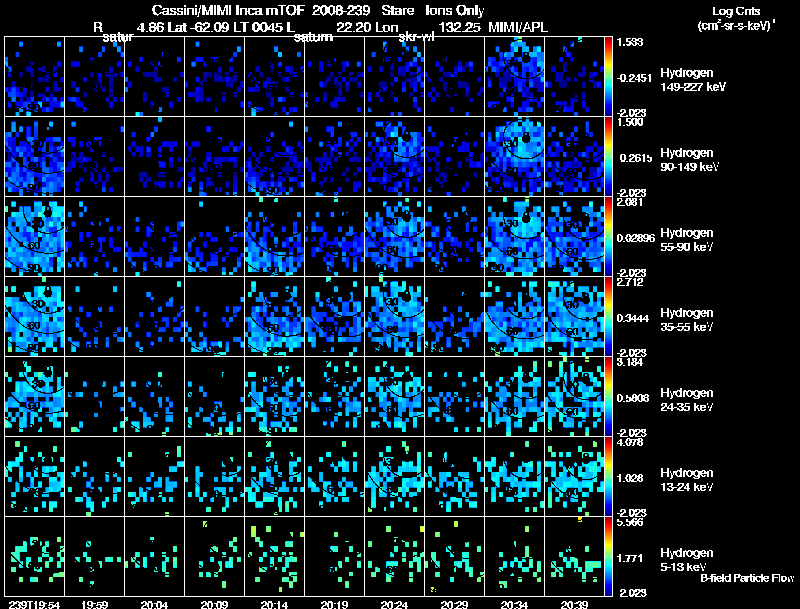Click the 'skr-wl' overlay label
Viewport: 800px width, 609px height.
416,37
